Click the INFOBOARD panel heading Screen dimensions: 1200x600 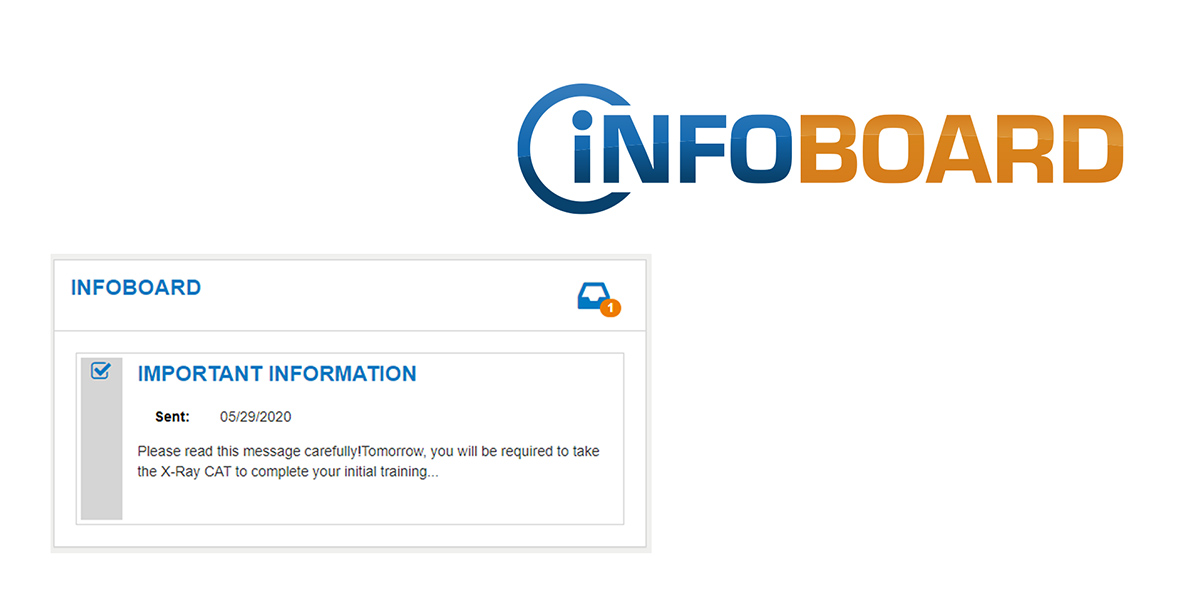pos(136,288)
